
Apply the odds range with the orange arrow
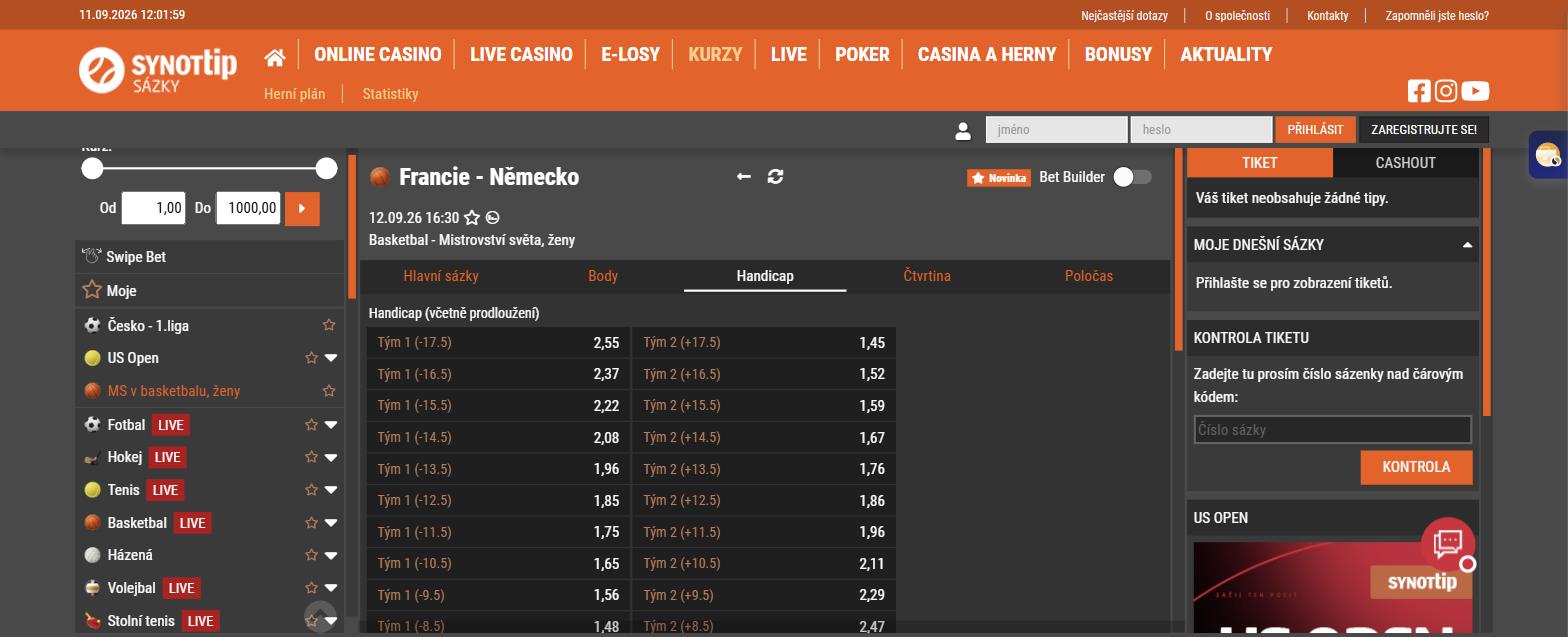302,209
